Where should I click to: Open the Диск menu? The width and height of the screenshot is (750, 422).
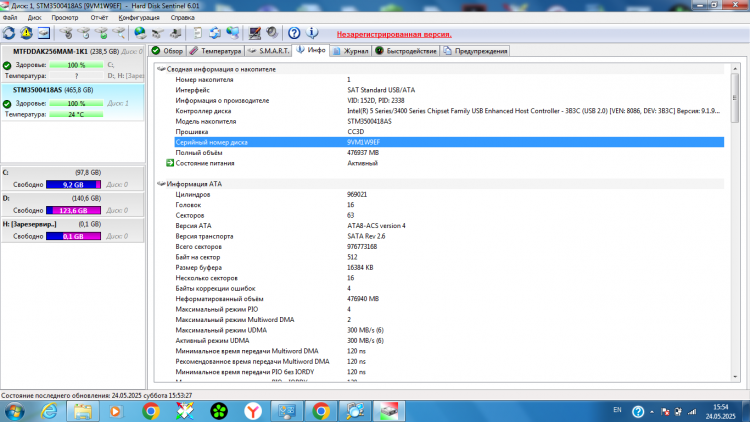[x=34, y=18]
